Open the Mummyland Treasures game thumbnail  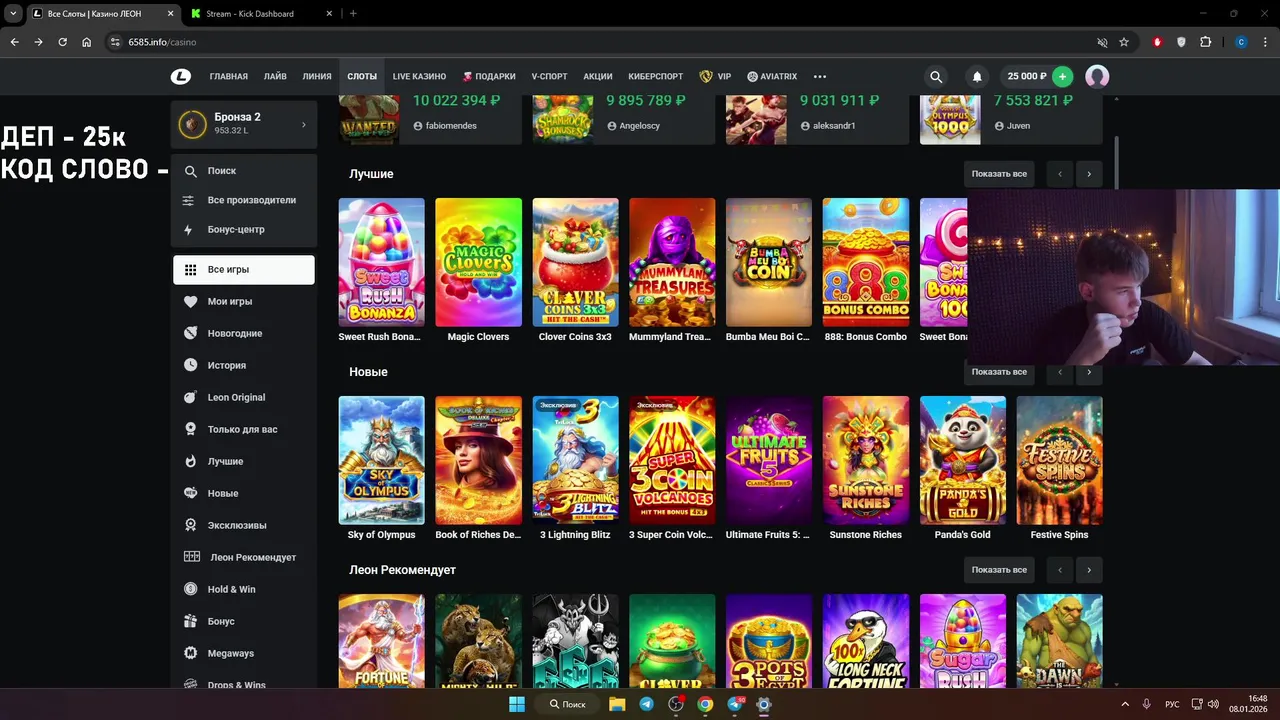click(x=672, y=262)
